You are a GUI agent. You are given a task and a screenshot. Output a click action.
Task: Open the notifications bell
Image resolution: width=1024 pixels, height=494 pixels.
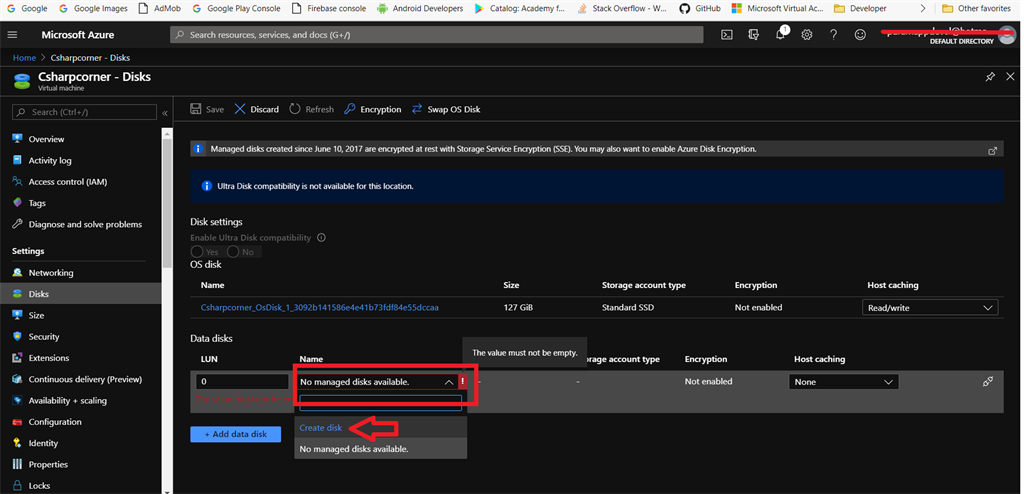click(780, 35)
